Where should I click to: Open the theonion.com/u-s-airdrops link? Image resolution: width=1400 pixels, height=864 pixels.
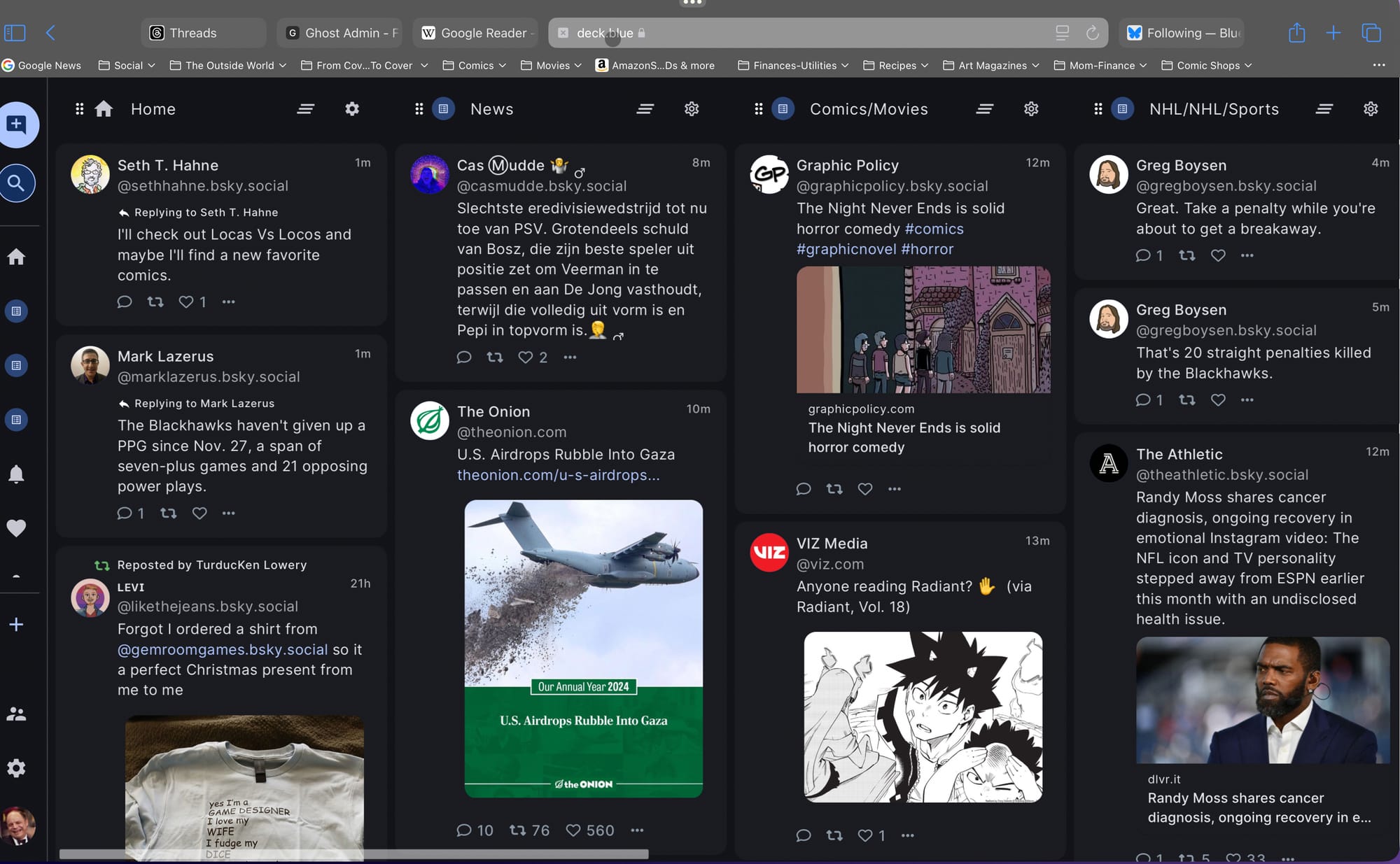click(x=558, y=475)
